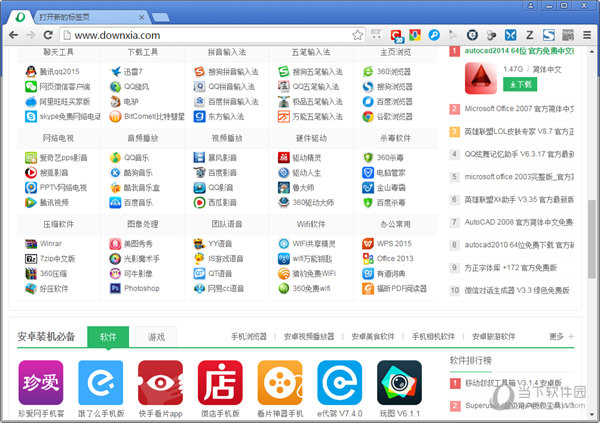Click the green 下载 button
The image size is (600, 423).
pyautogui.click(x=520, y=84)
